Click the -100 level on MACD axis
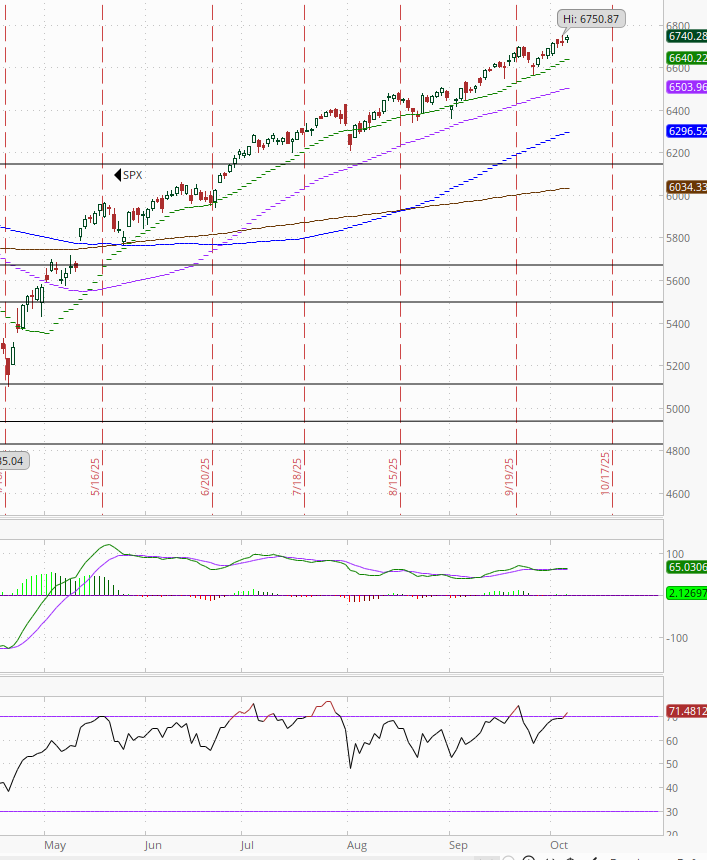Image resolution: width=707 pixels, height=860 pixels. [x=677, y=638]
